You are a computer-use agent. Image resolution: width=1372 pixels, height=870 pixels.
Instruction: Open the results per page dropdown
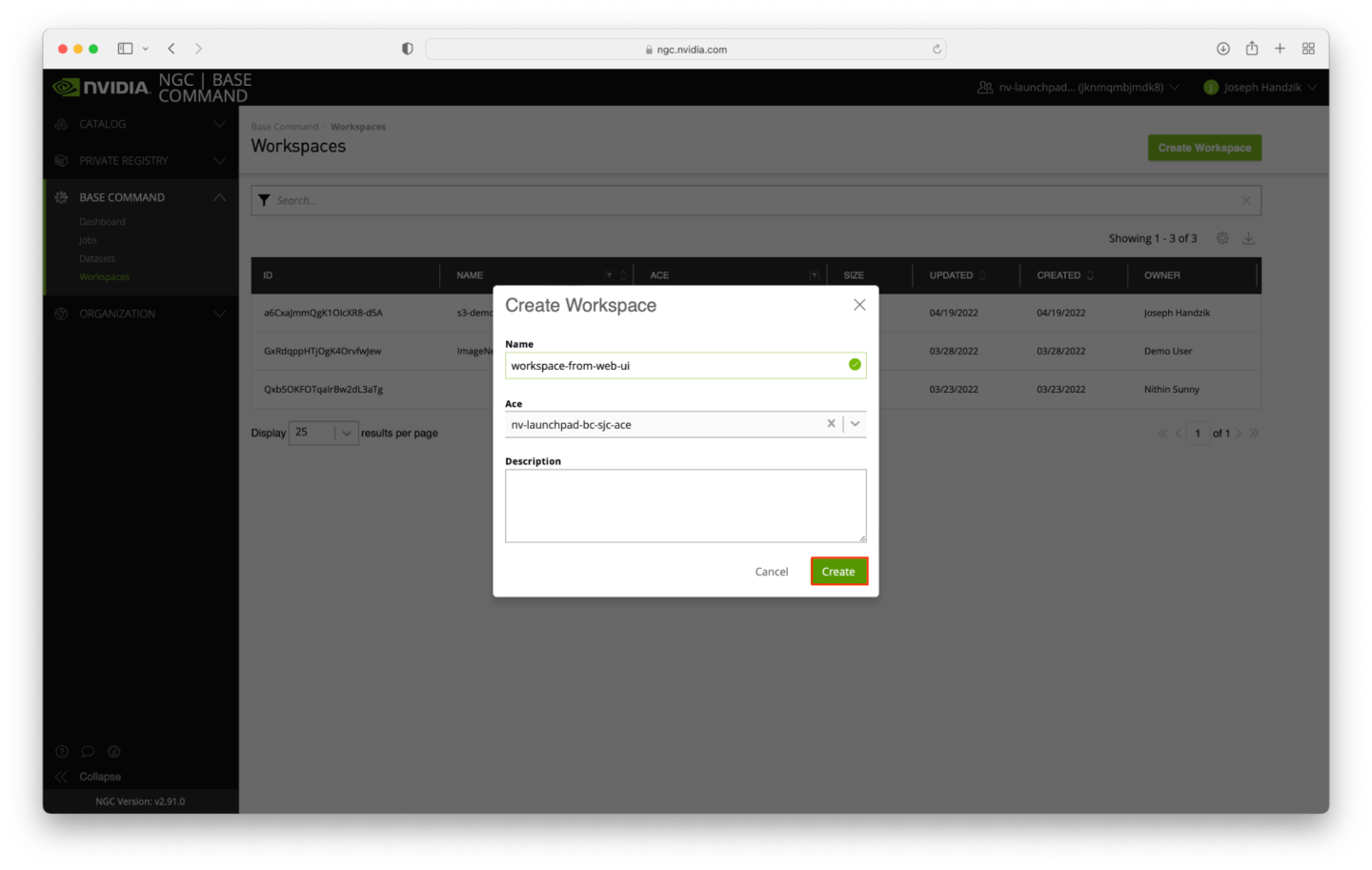[x=346, y=433]
